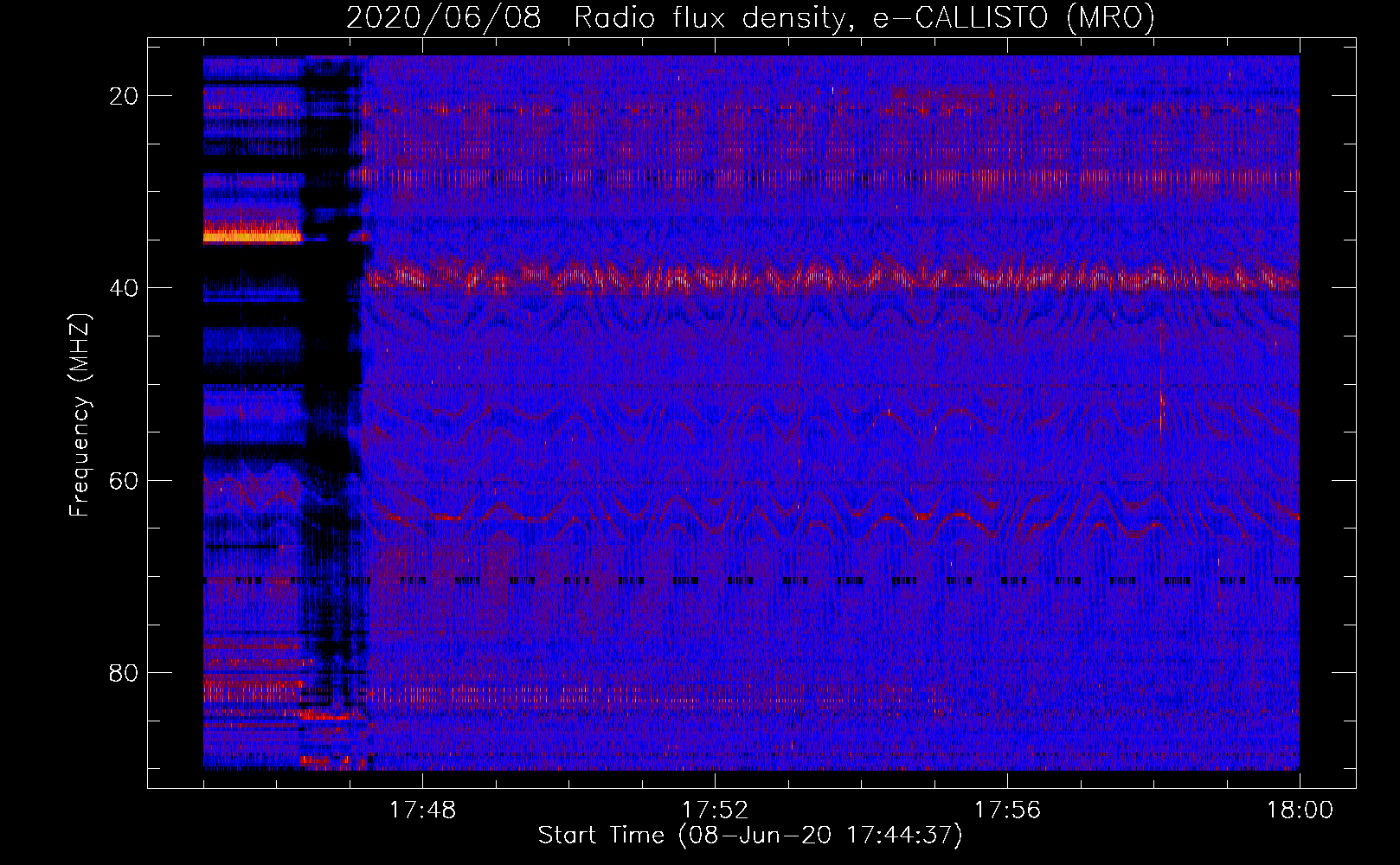Click the x-axis time label '17:56'

[1007, 811]
